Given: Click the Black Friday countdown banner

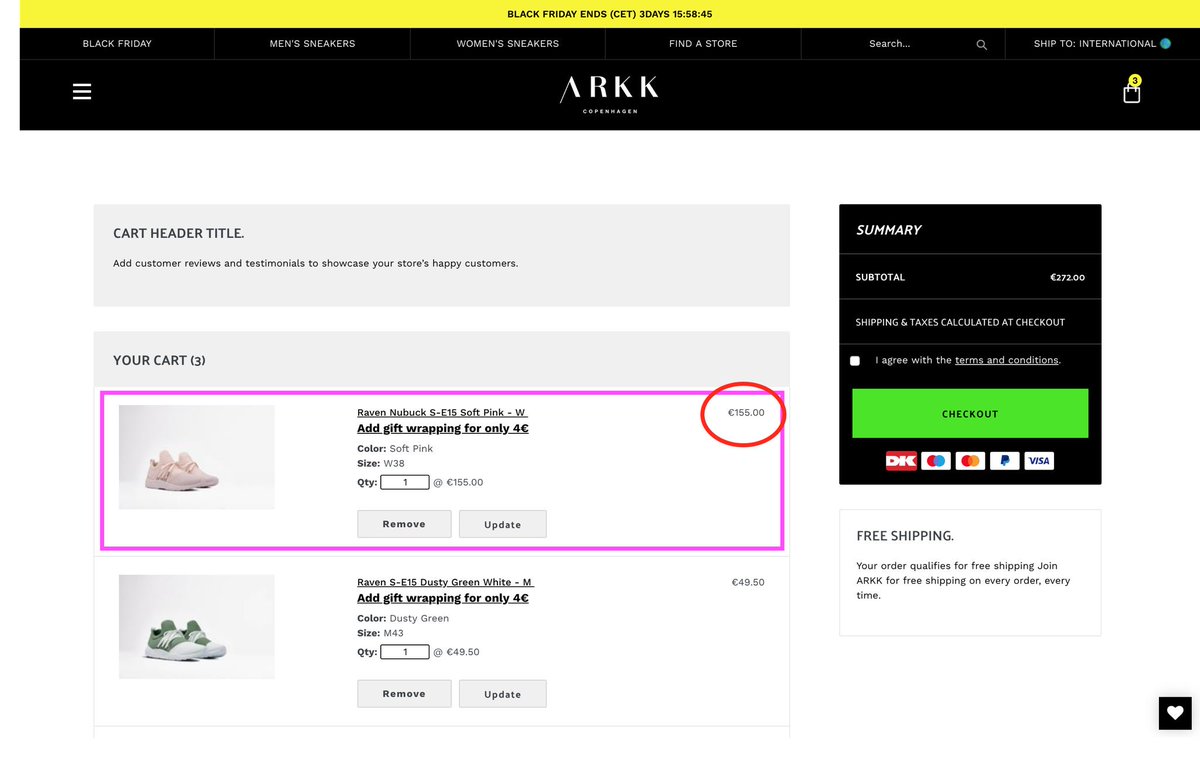Looking at the screenshot, I should [610, 14].
